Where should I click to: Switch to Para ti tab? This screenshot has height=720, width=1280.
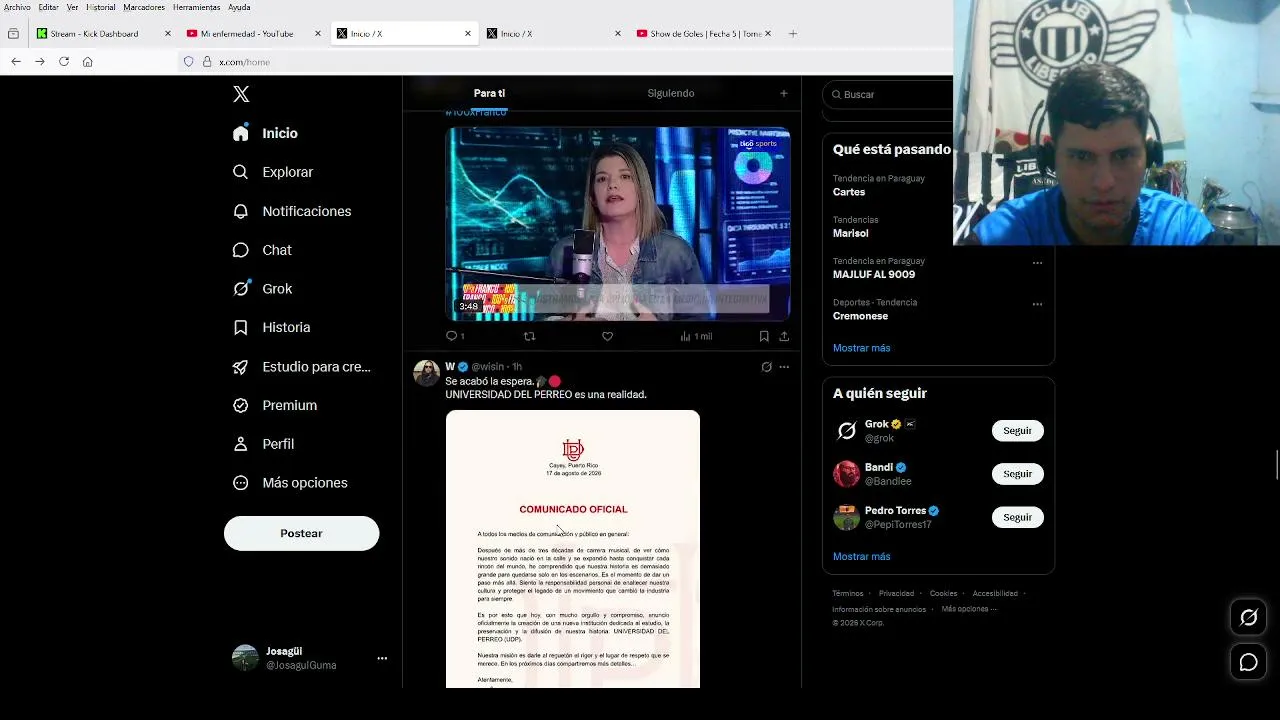[489, 93]
